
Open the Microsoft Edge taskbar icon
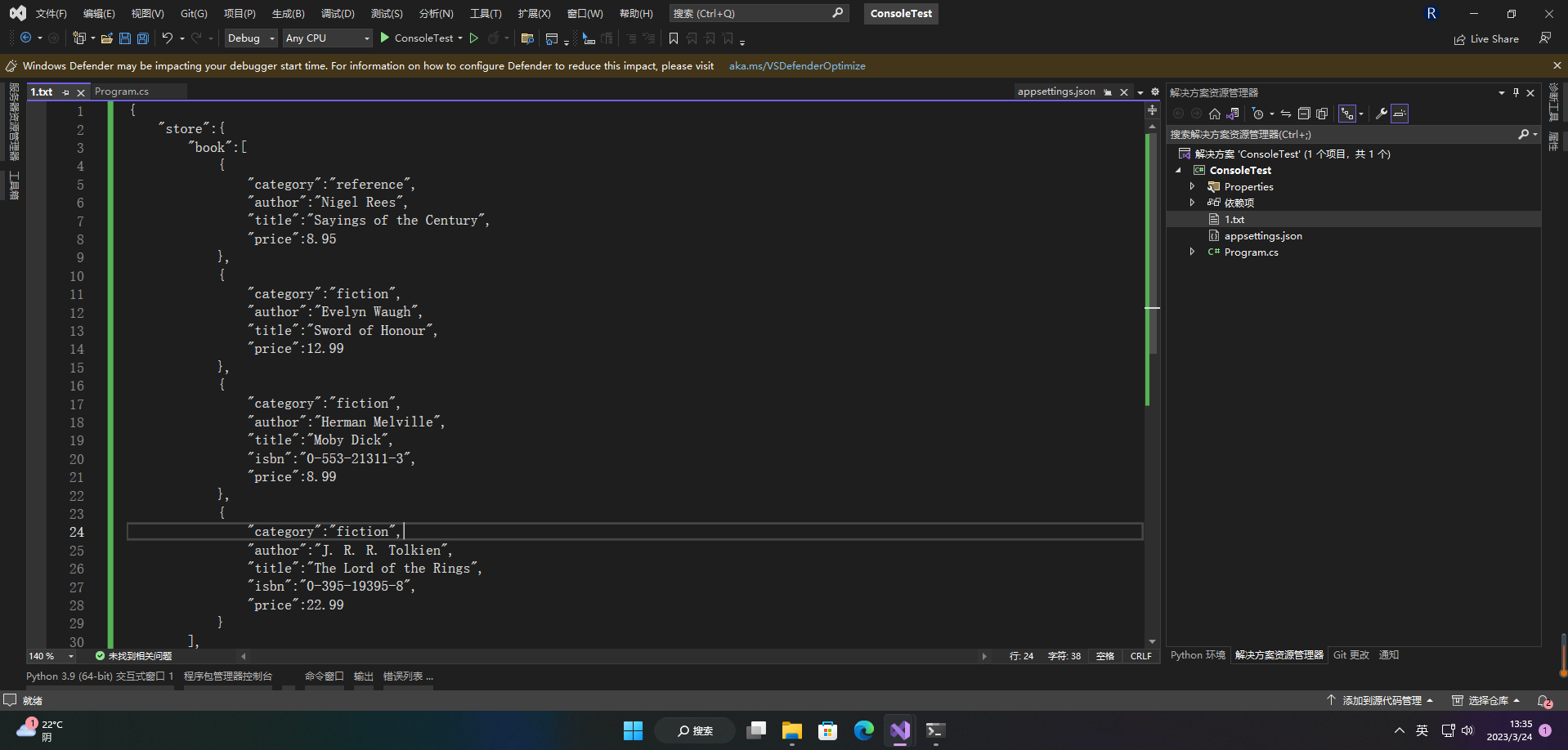click(864, 730)
